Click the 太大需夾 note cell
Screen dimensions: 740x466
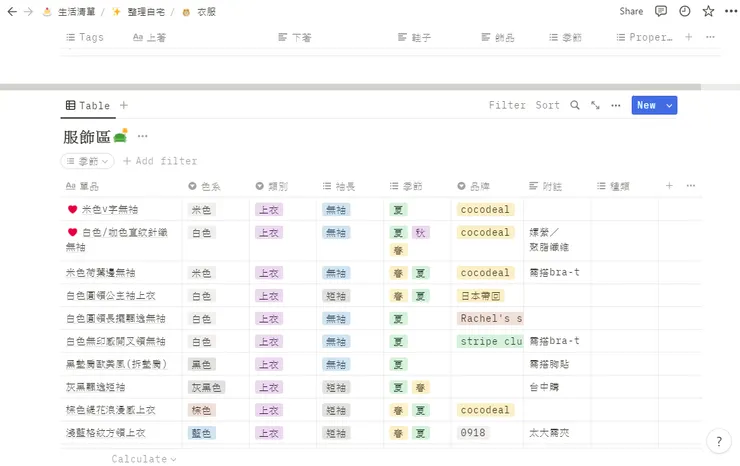click(x=549, y=432)
